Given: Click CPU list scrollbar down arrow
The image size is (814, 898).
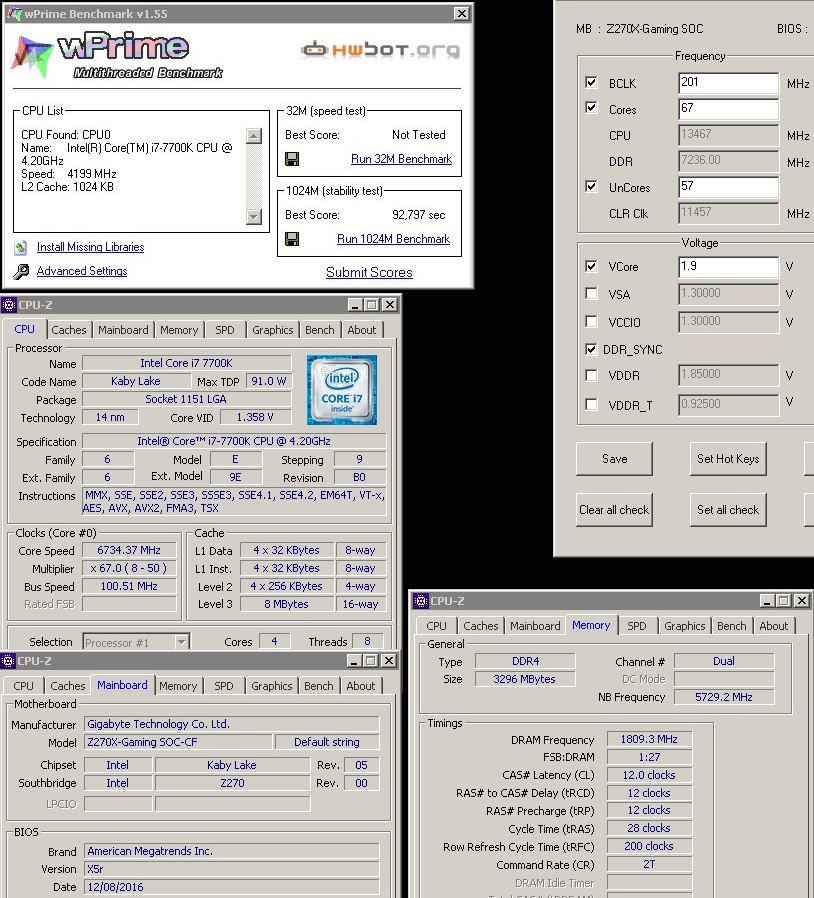Looking at the screenshot, I should [254, 216].
